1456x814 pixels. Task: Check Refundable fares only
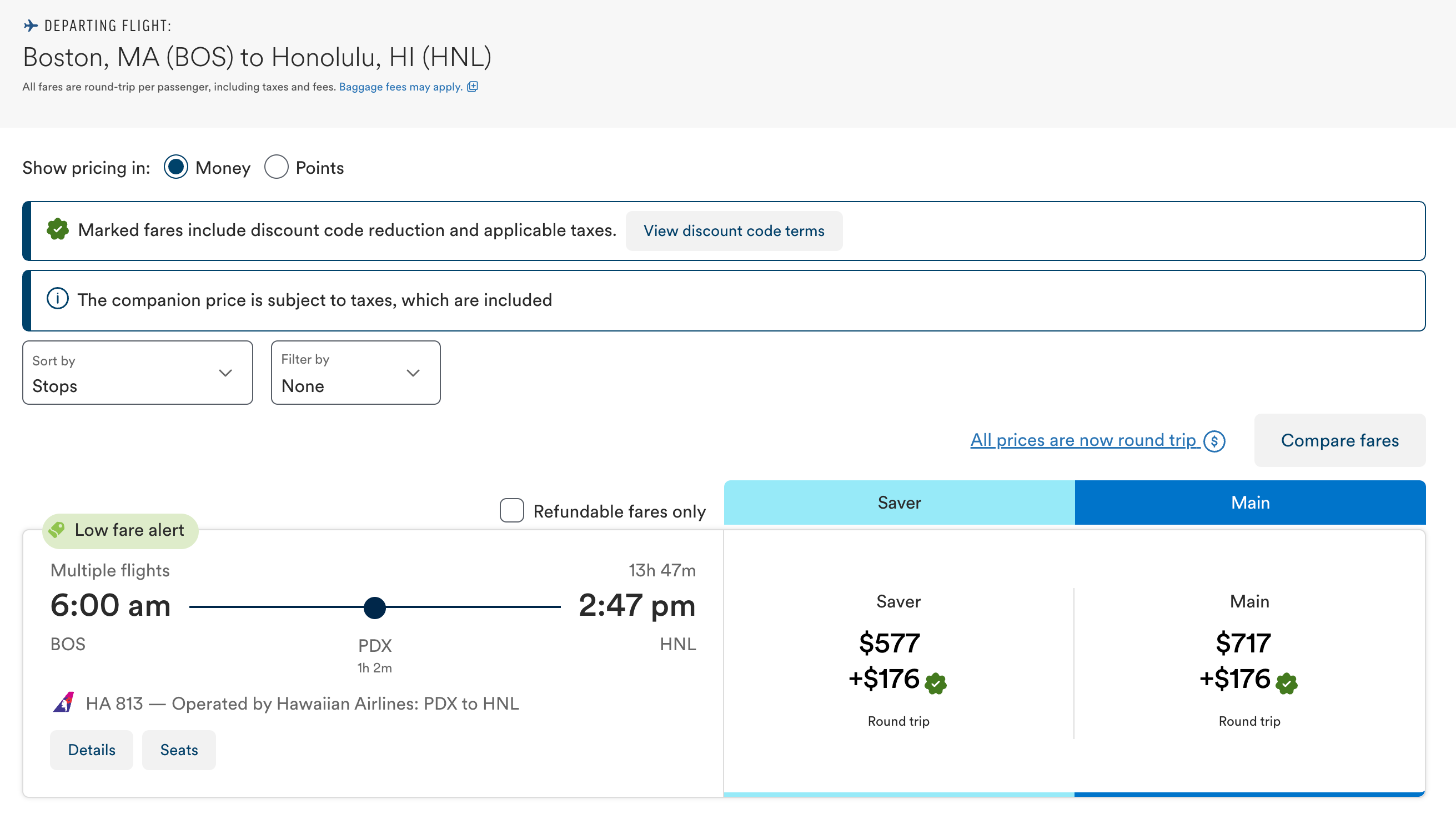click(x=511, y=511)
